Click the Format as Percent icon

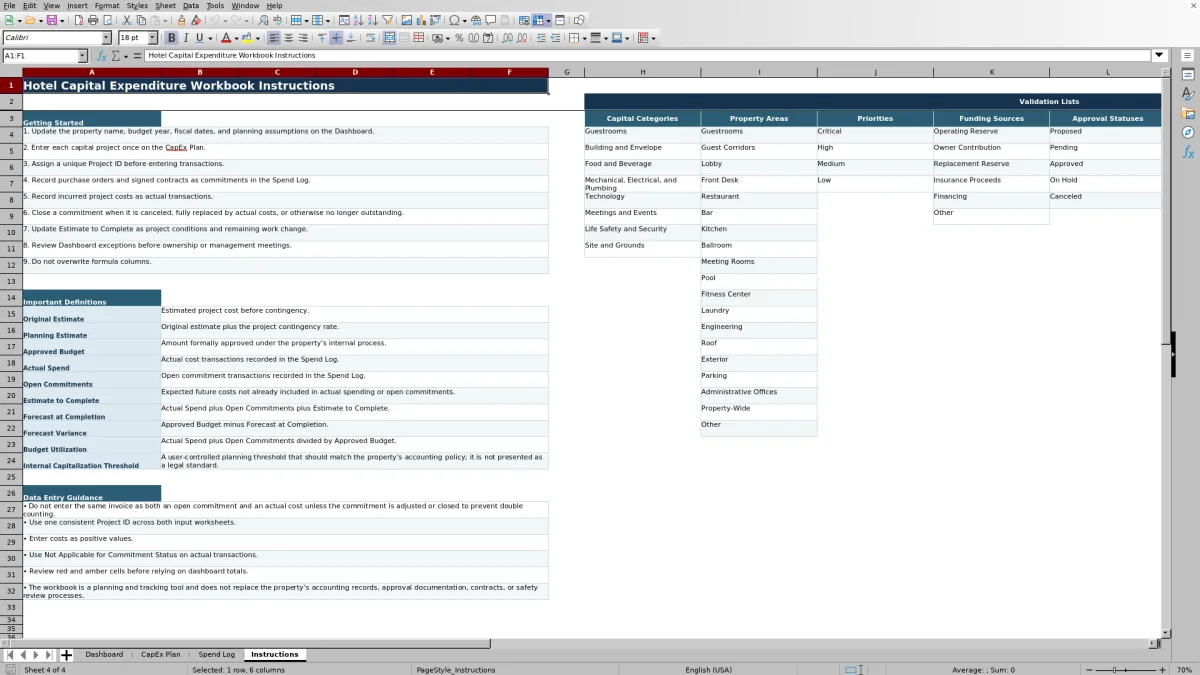(459, 38)
